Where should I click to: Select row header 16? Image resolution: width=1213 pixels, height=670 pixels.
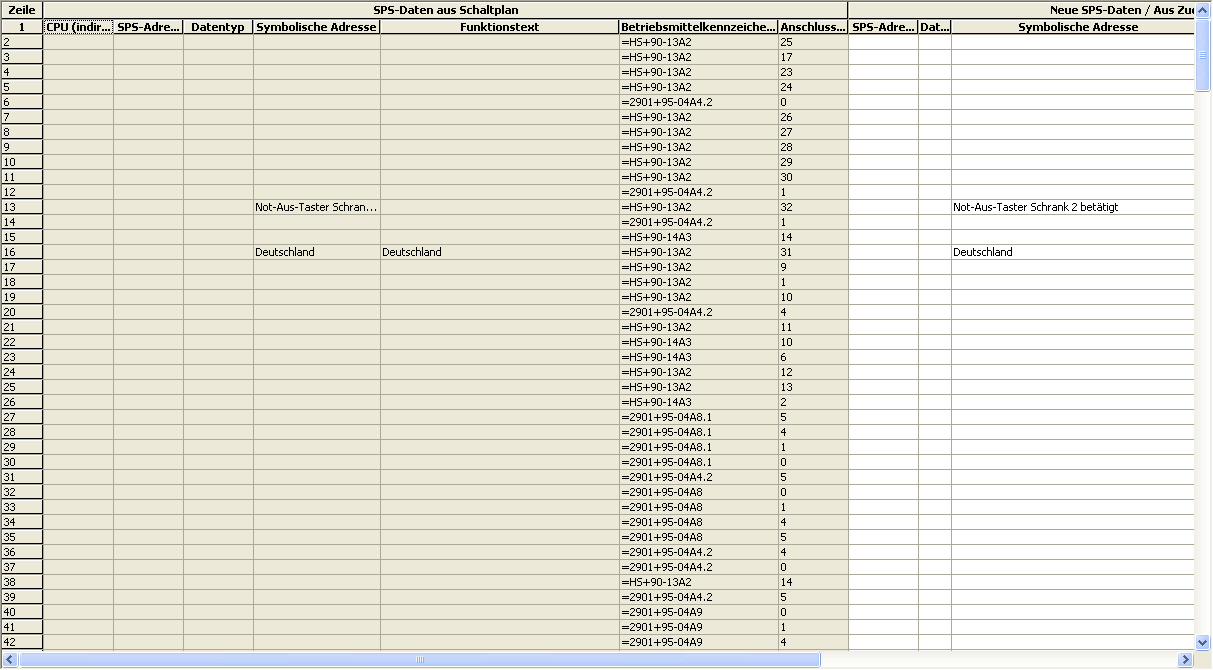[21, 252]
